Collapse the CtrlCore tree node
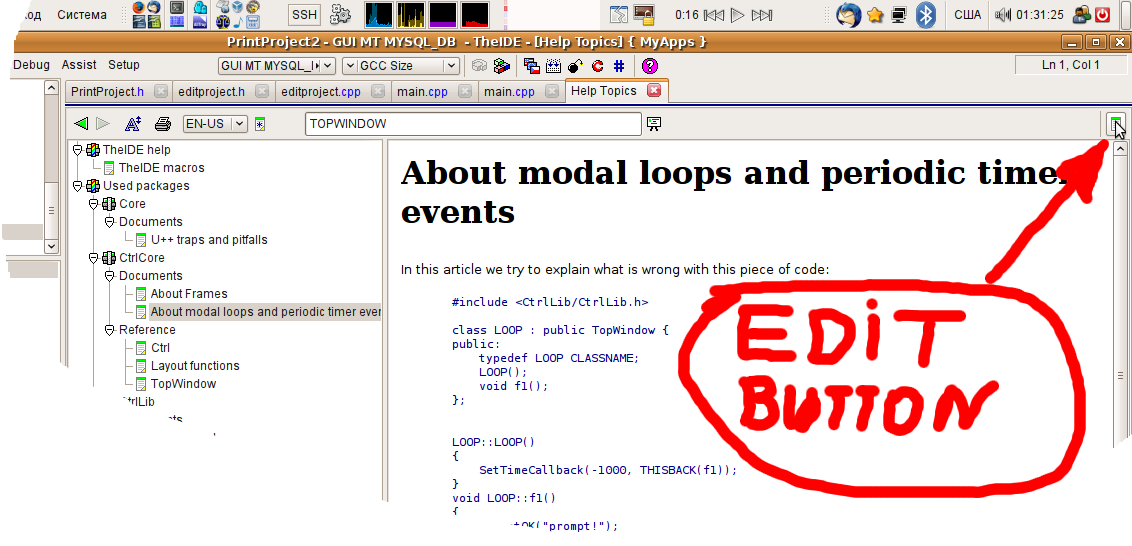This screenshot has height=546, width=1132. tap(93, 258)
